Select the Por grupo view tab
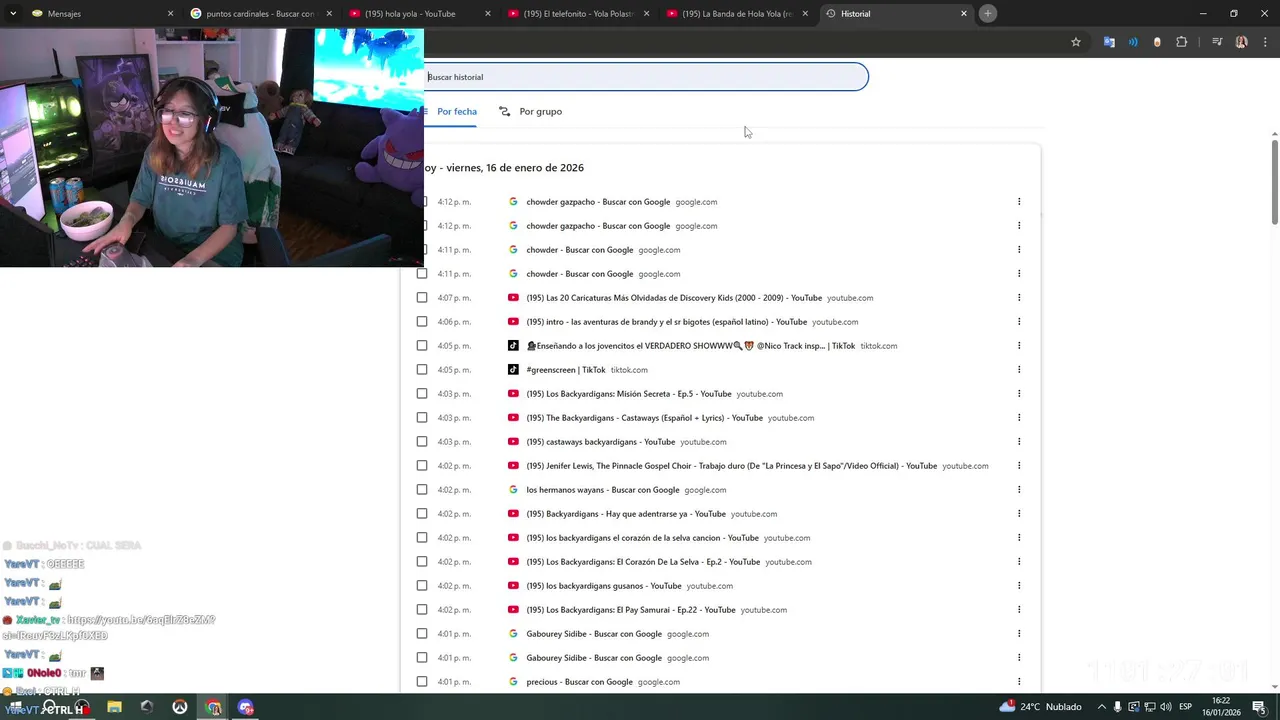Image resolution: width=1280 pixels, height=720 pixels. coord(531,112)
